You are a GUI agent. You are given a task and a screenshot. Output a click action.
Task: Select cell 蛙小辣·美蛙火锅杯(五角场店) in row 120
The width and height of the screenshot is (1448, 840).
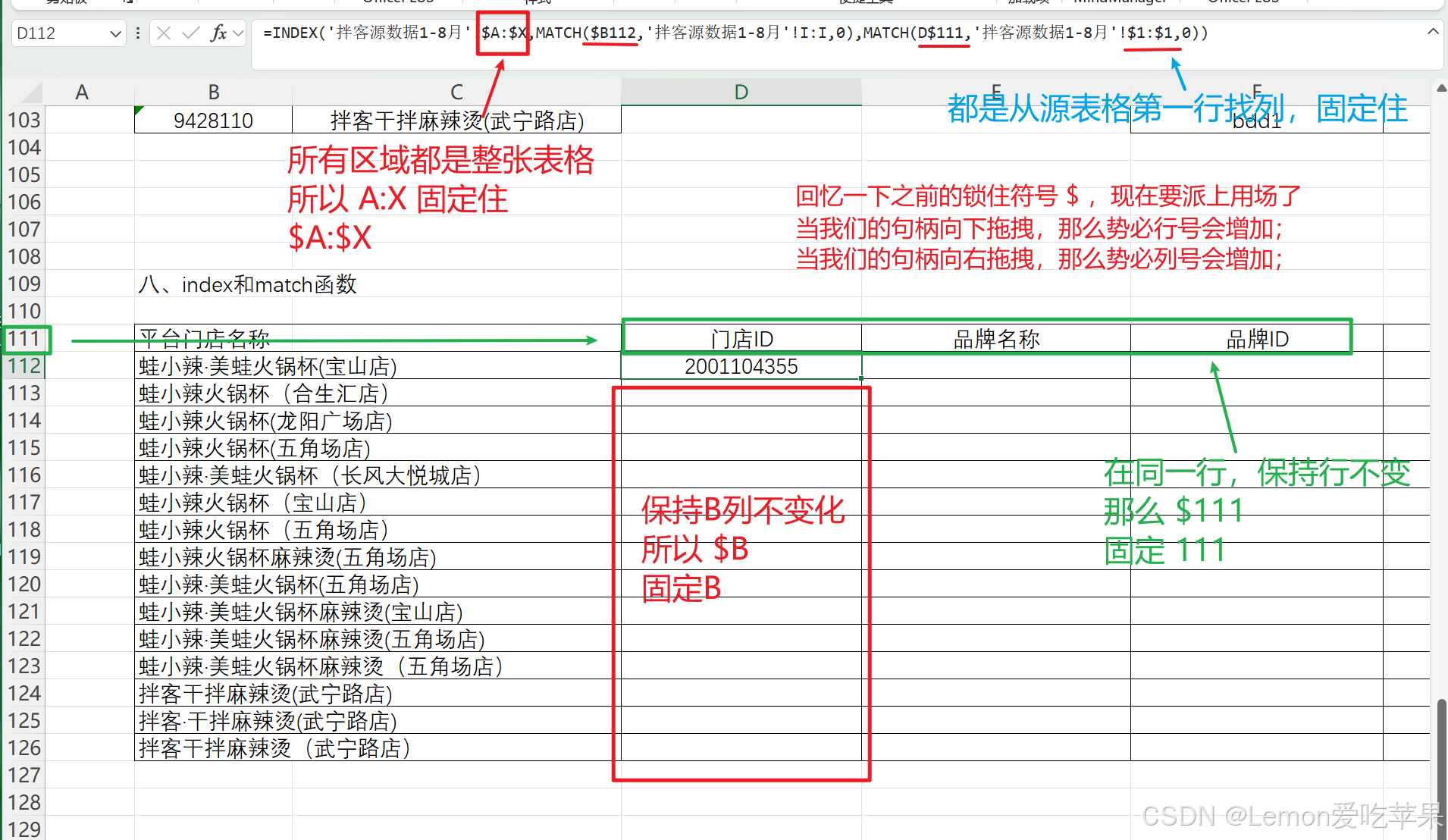tap(378, 585)
